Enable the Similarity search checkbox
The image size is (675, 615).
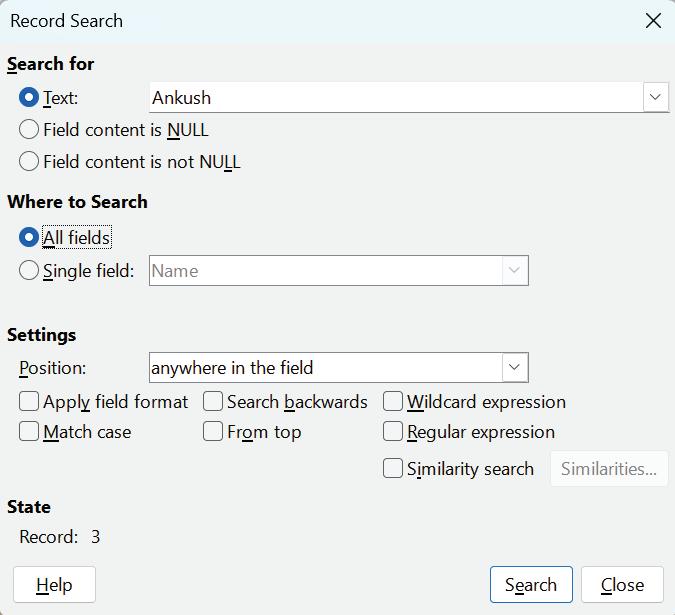(393, 468)
